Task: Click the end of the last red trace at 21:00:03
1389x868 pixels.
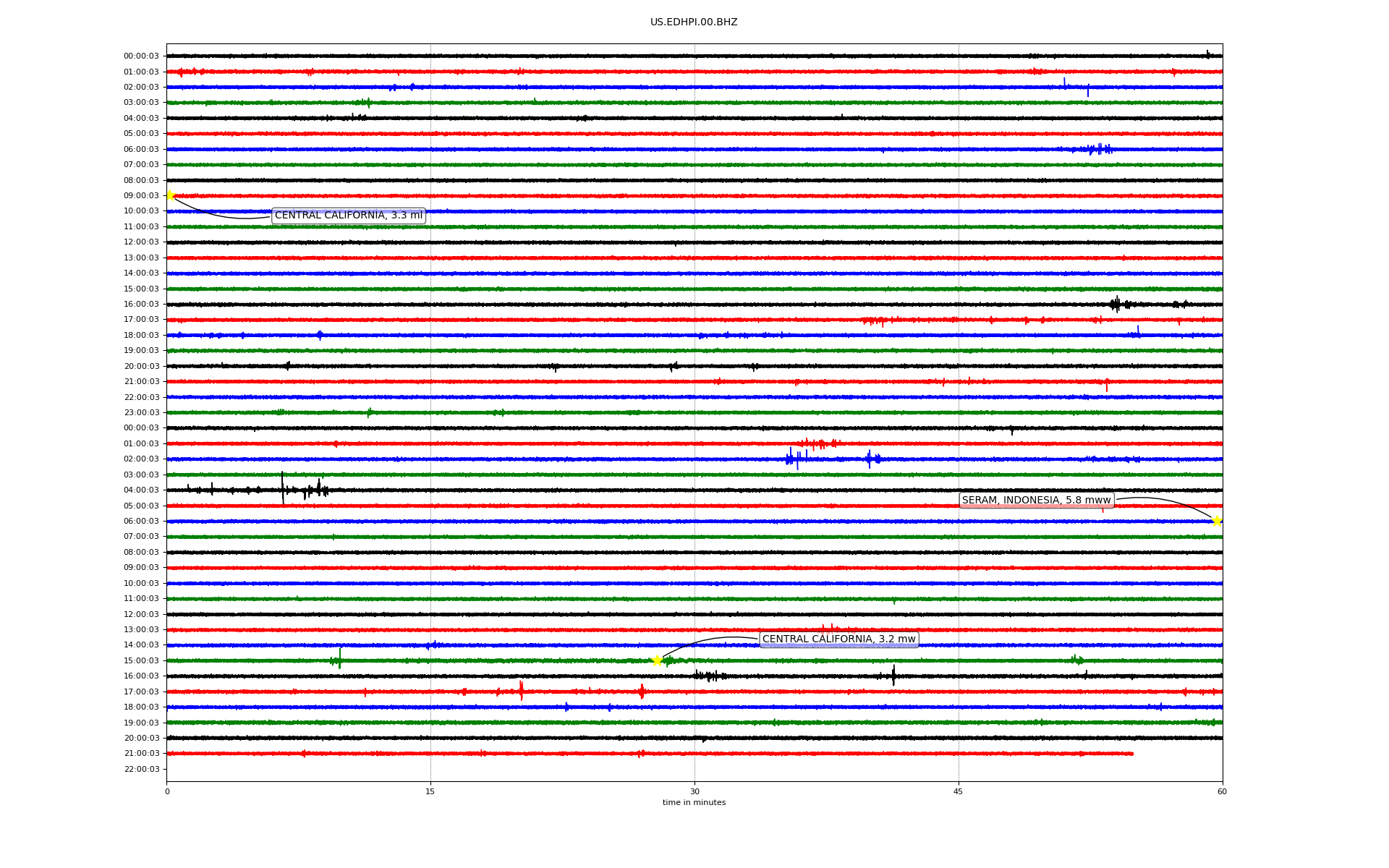Action: [1132, 754]
